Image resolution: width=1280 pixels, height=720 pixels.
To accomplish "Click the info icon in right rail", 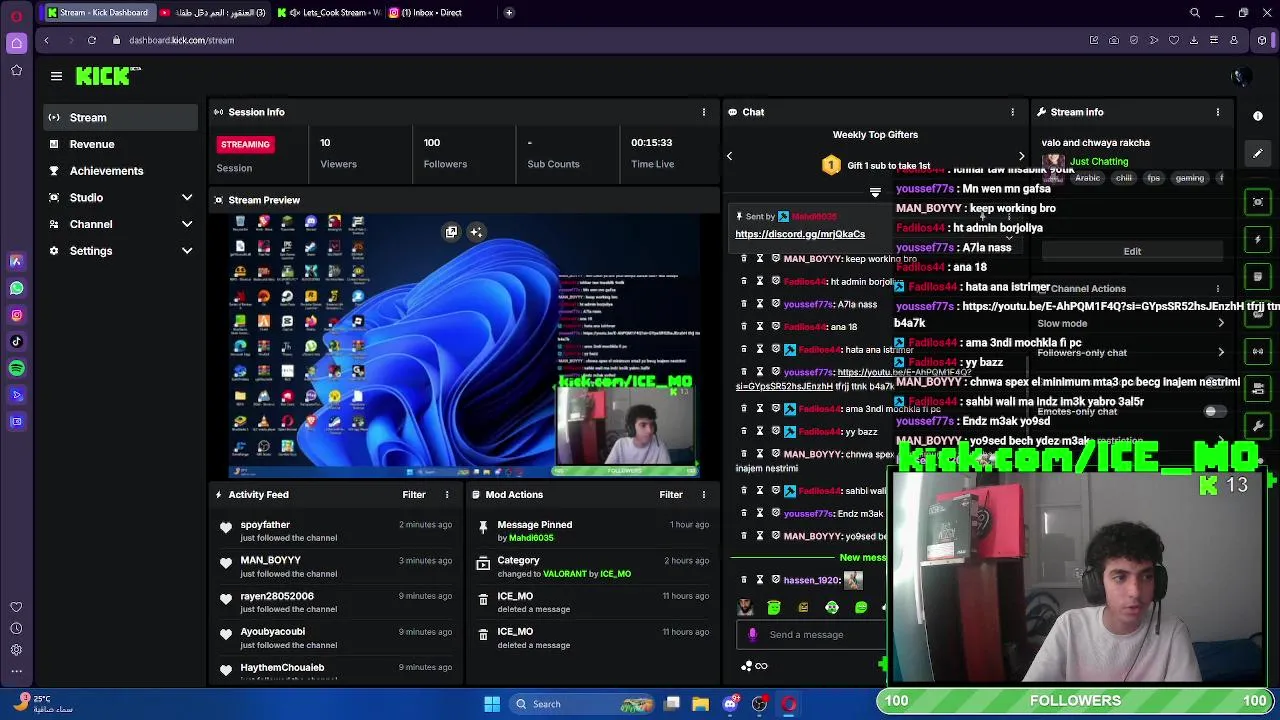I will point(1258,116).
